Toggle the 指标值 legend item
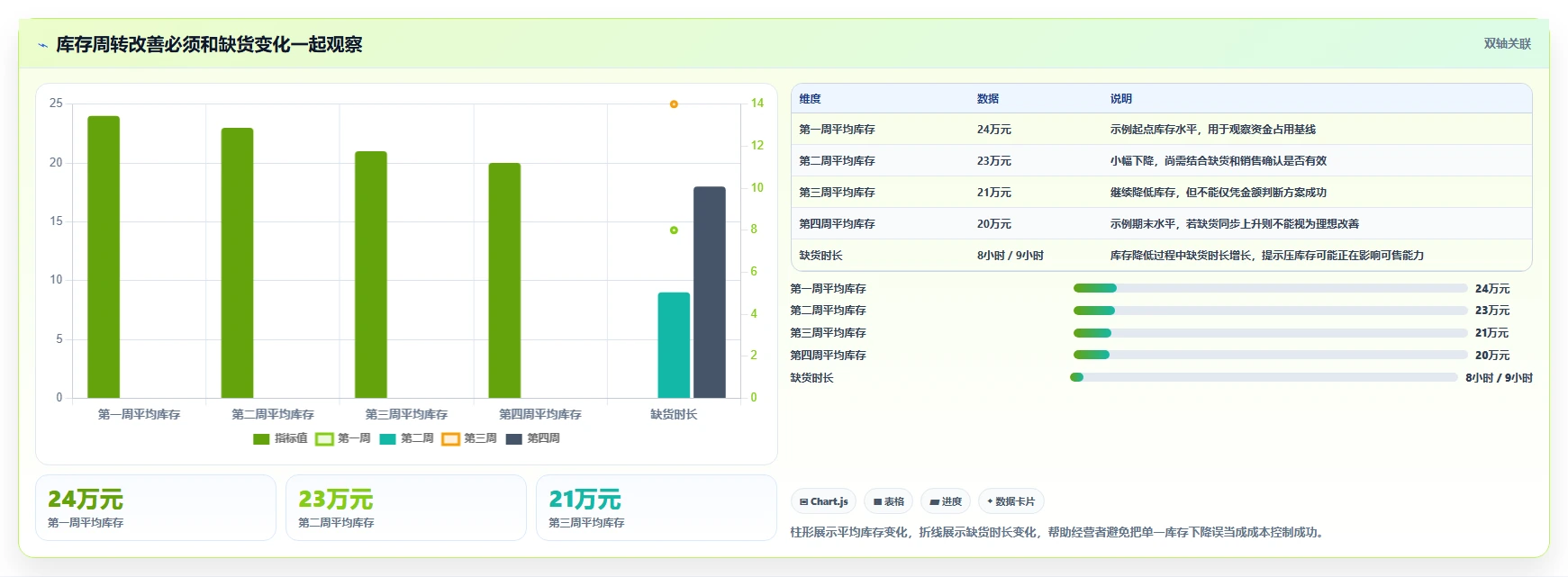The image size is (1568, 577). 280,438
